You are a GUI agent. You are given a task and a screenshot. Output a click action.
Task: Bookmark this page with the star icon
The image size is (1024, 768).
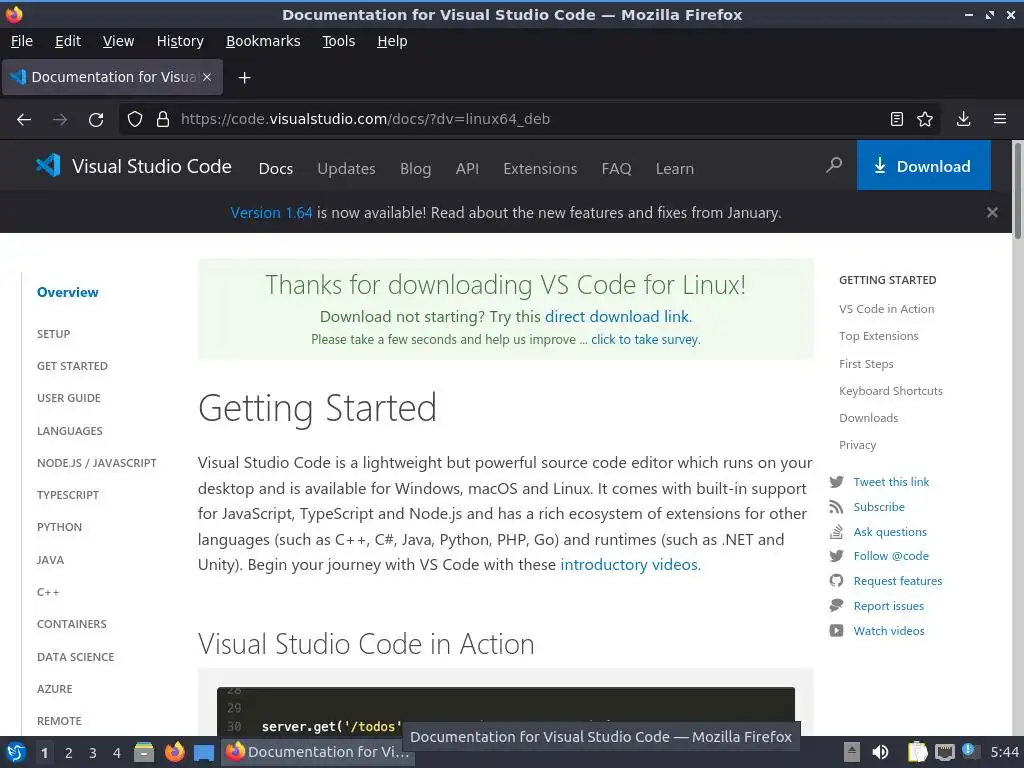tap(925, 119)
